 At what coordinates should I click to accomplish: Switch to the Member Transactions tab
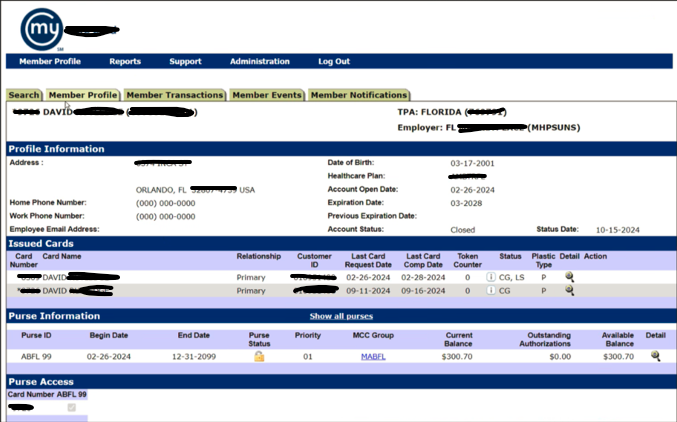point(174,95)
